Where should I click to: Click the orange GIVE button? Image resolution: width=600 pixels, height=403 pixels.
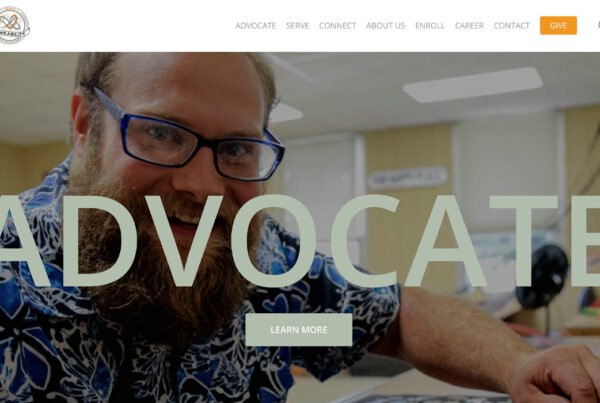click(x=558, y=26)
